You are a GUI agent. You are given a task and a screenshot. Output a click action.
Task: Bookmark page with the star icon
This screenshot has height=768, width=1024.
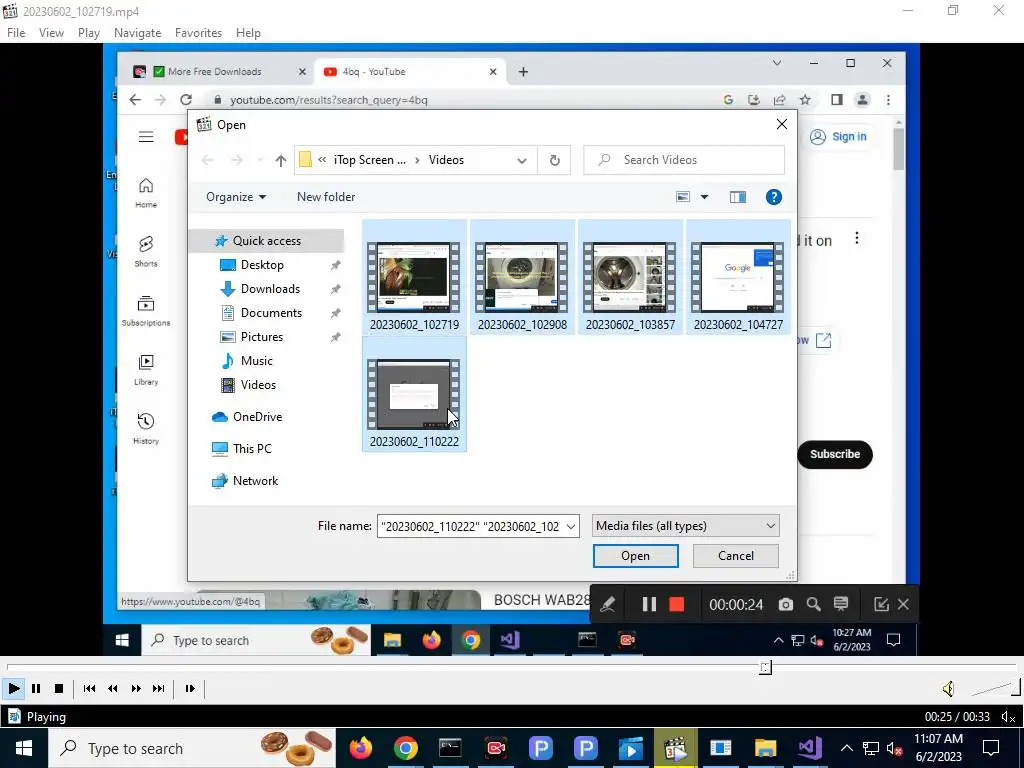(805, 100)
